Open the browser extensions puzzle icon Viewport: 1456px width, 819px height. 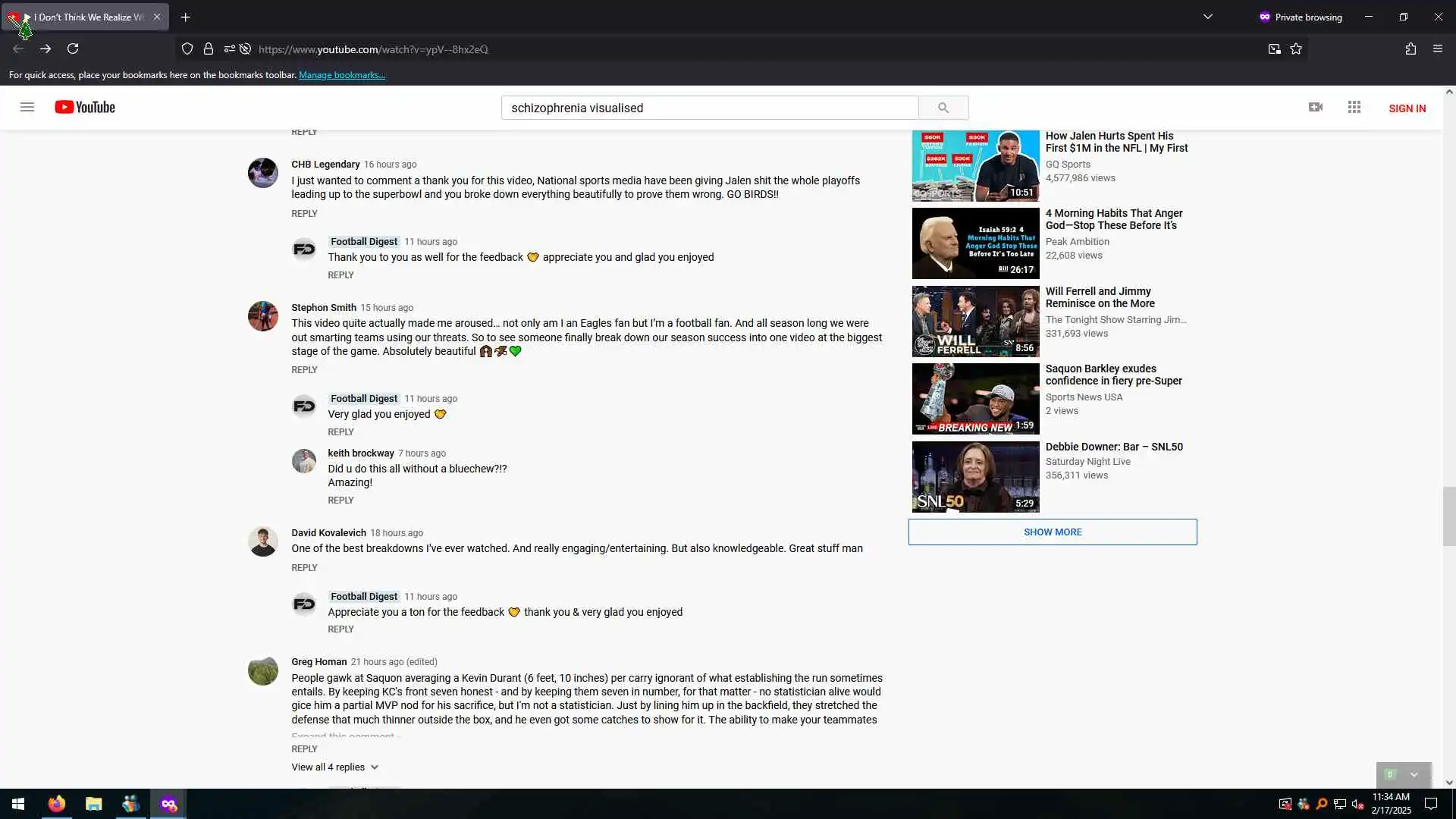1410,49
